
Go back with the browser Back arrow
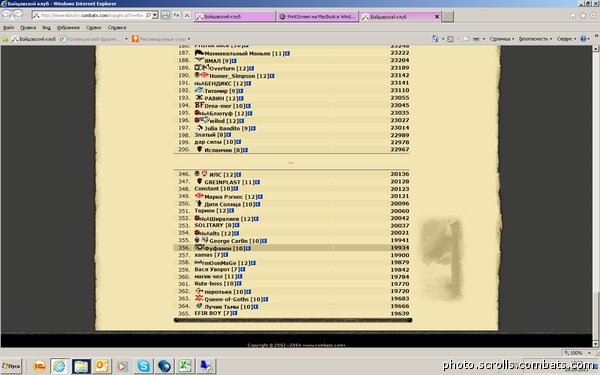coord(7,15)
